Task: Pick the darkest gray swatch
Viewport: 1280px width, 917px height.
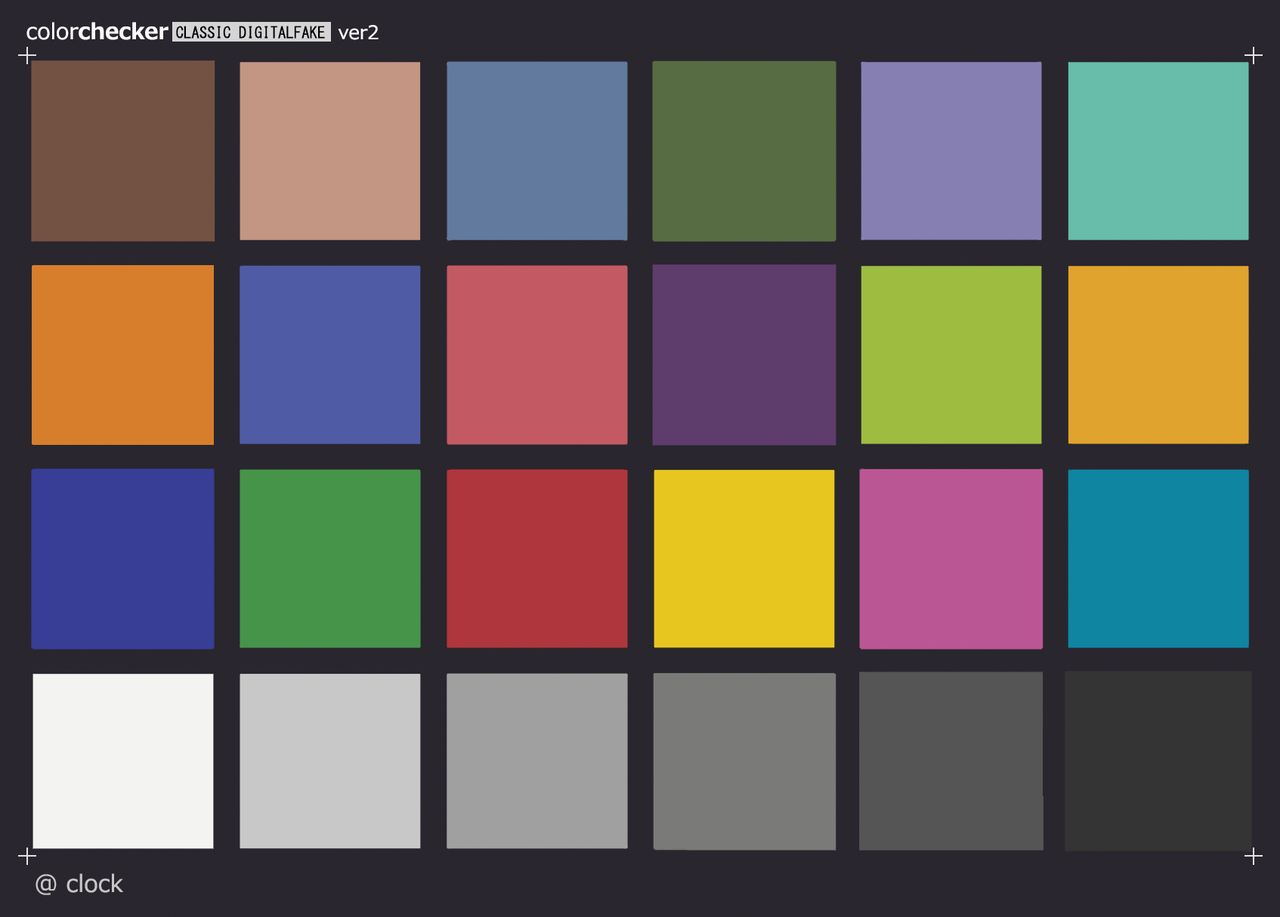Action: click(1158, 761)
